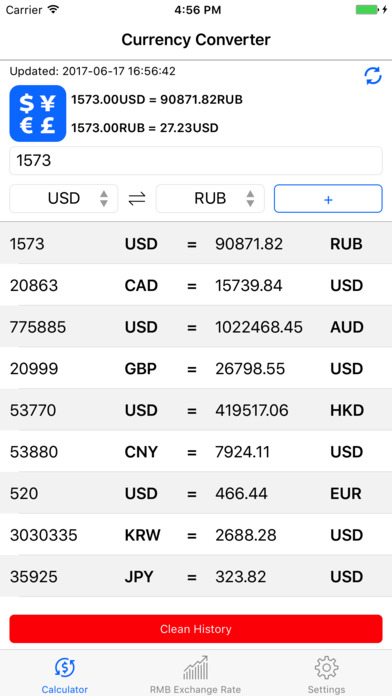Select the 20999 GBP history row
This screenshot has height=696, width=392.
tap(196, 368)
